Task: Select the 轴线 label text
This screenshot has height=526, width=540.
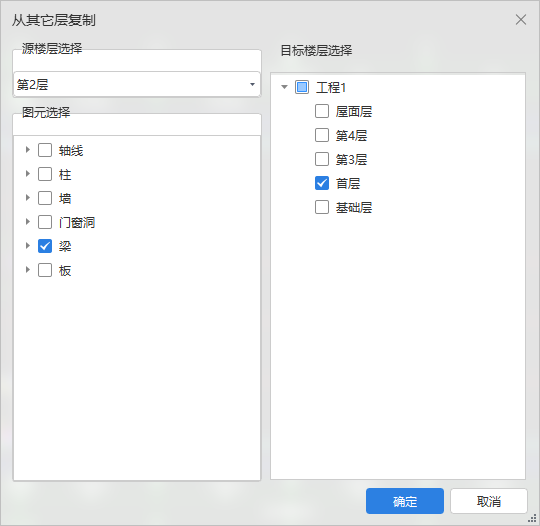Action: point(71,151)
